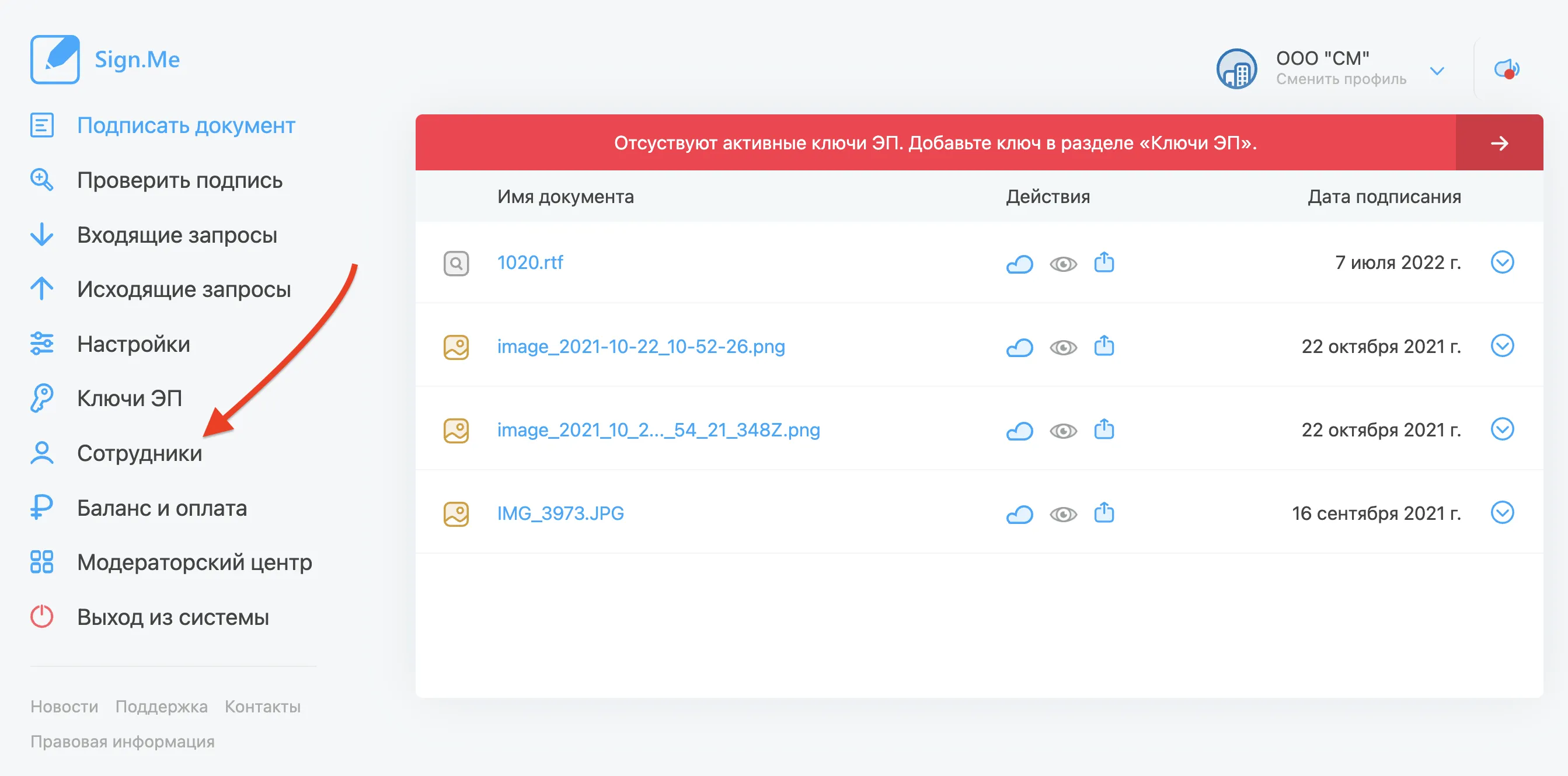This screenshot has width=1568, height=776.
Task: Share 1020.rtf using the share icon
Action: click(x=1104, y=262)
